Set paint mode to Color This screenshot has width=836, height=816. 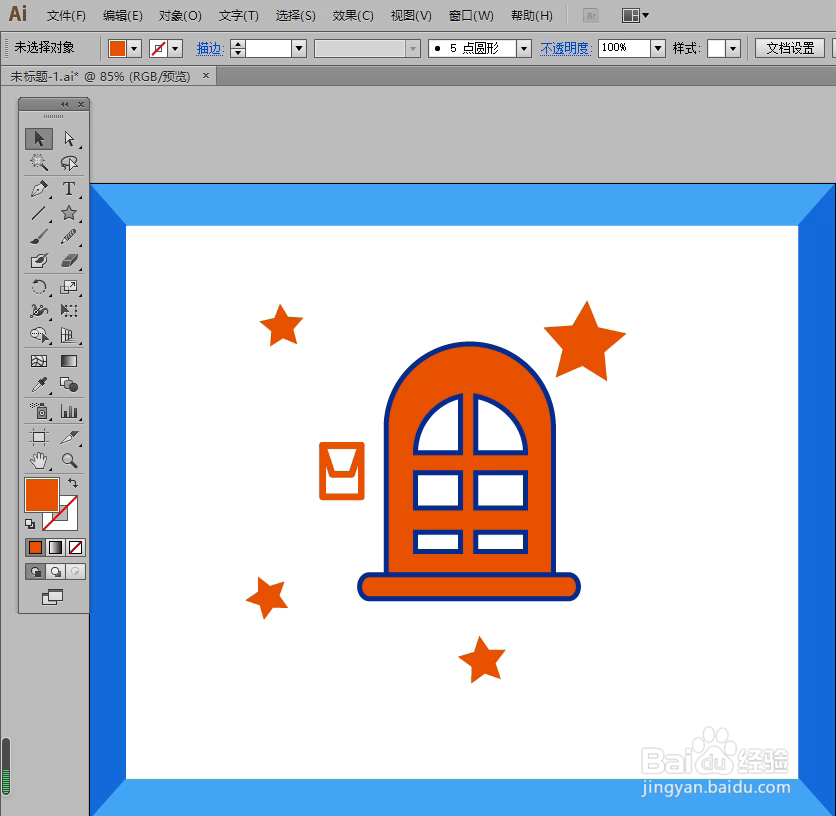pyautogui.click(x=35, y=547)
